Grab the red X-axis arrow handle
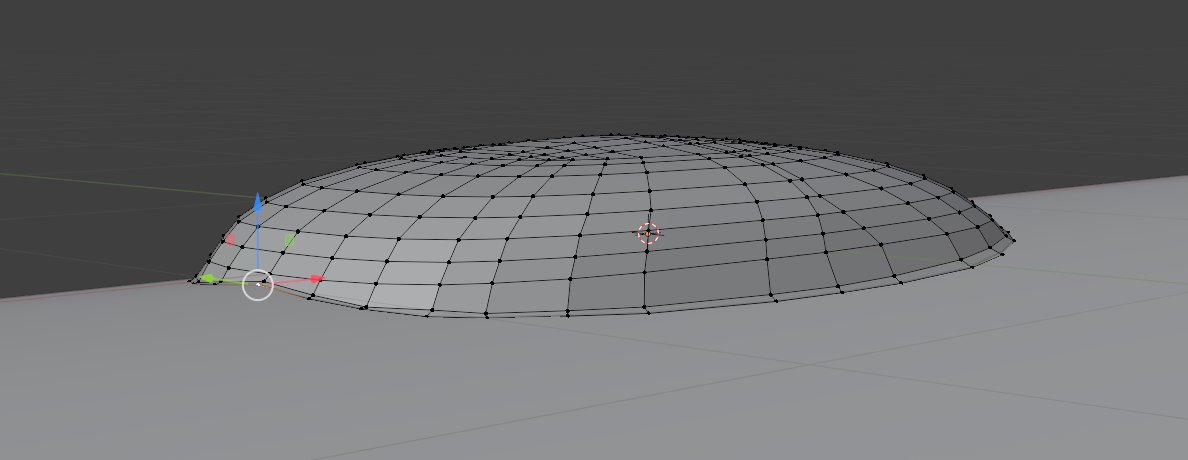The image size is (1188, 460). [x=315, y=279]
